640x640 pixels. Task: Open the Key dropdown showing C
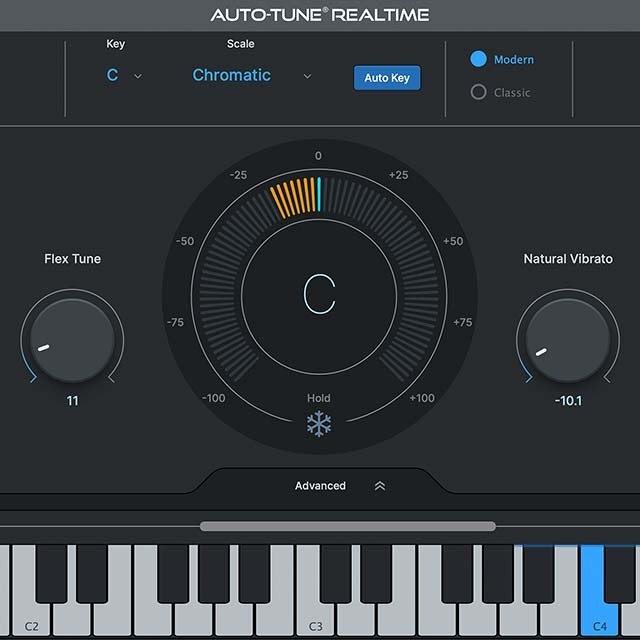(113, 76)
